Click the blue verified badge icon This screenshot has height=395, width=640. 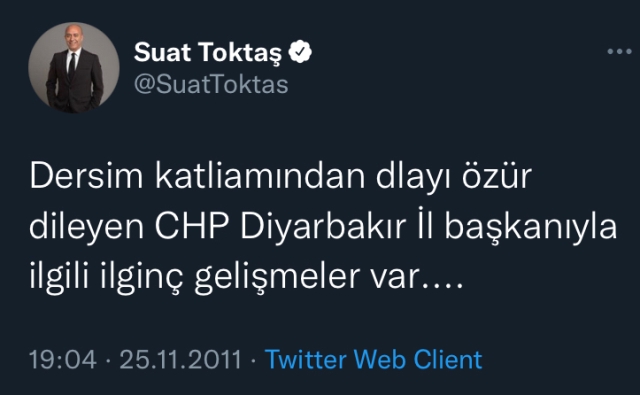click(300, 52)
